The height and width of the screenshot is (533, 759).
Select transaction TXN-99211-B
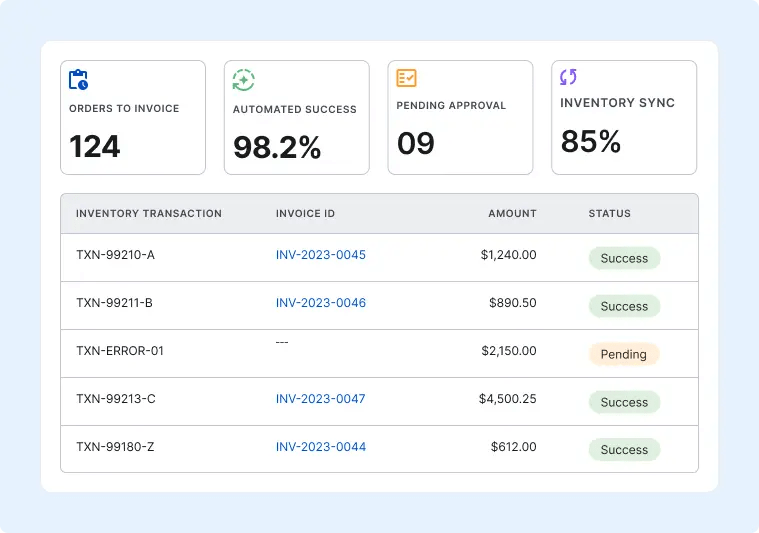(x=114, y=303)
